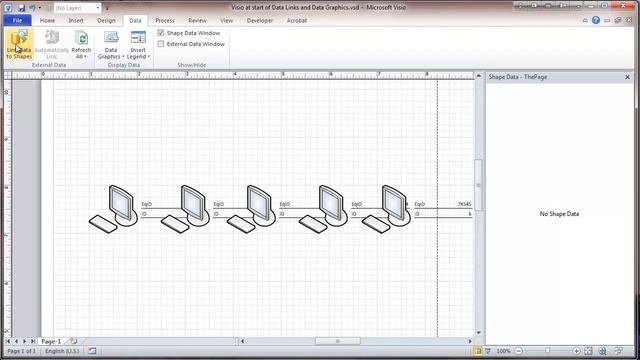Click the horizontal scrollbar left arrow

point(242,341)
